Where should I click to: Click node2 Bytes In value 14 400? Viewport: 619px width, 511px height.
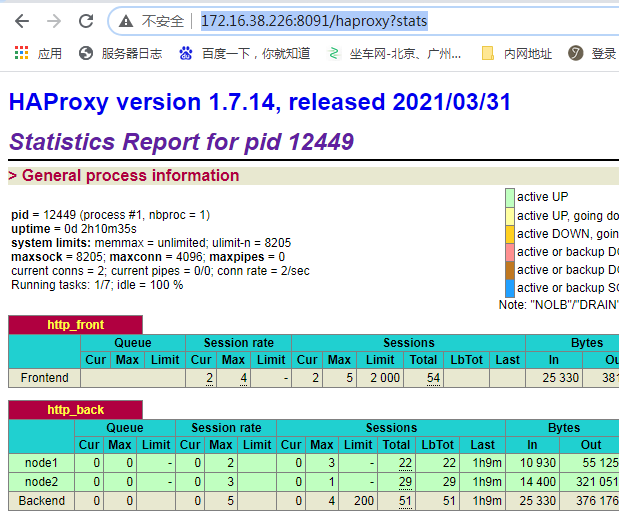(x=538, y=482)
